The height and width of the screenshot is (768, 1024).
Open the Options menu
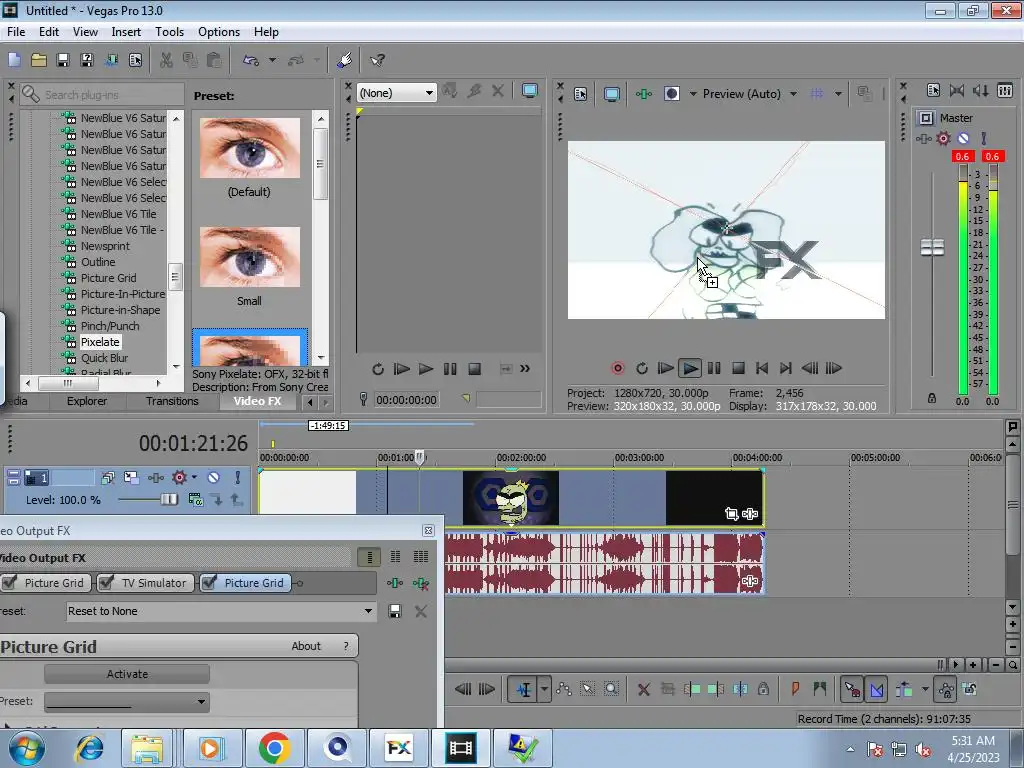pyautogui.click(x=219, y=31)
